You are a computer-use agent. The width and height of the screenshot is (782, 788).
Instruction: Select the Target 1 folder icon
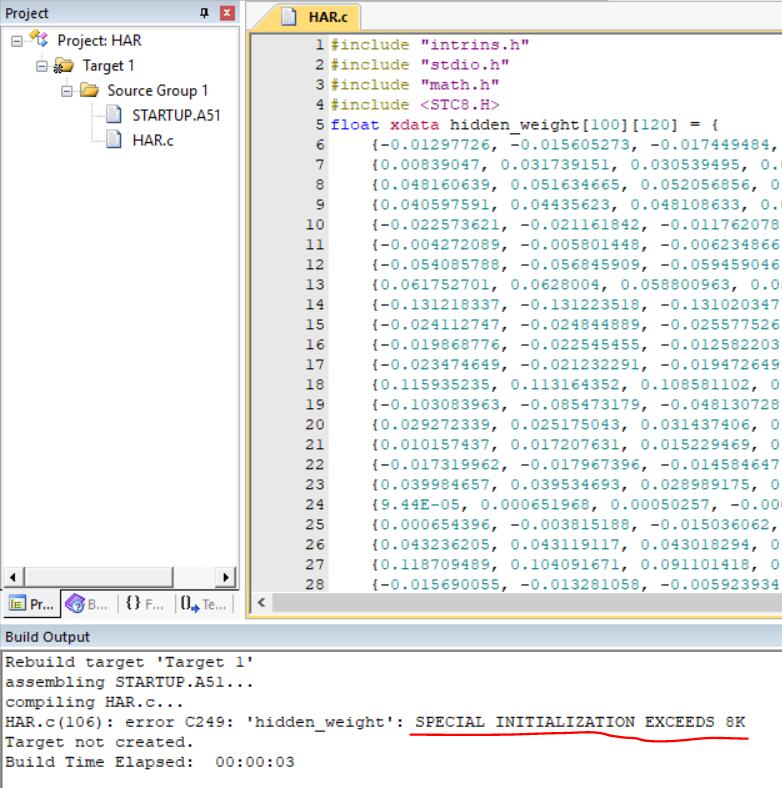click(64, 65)
